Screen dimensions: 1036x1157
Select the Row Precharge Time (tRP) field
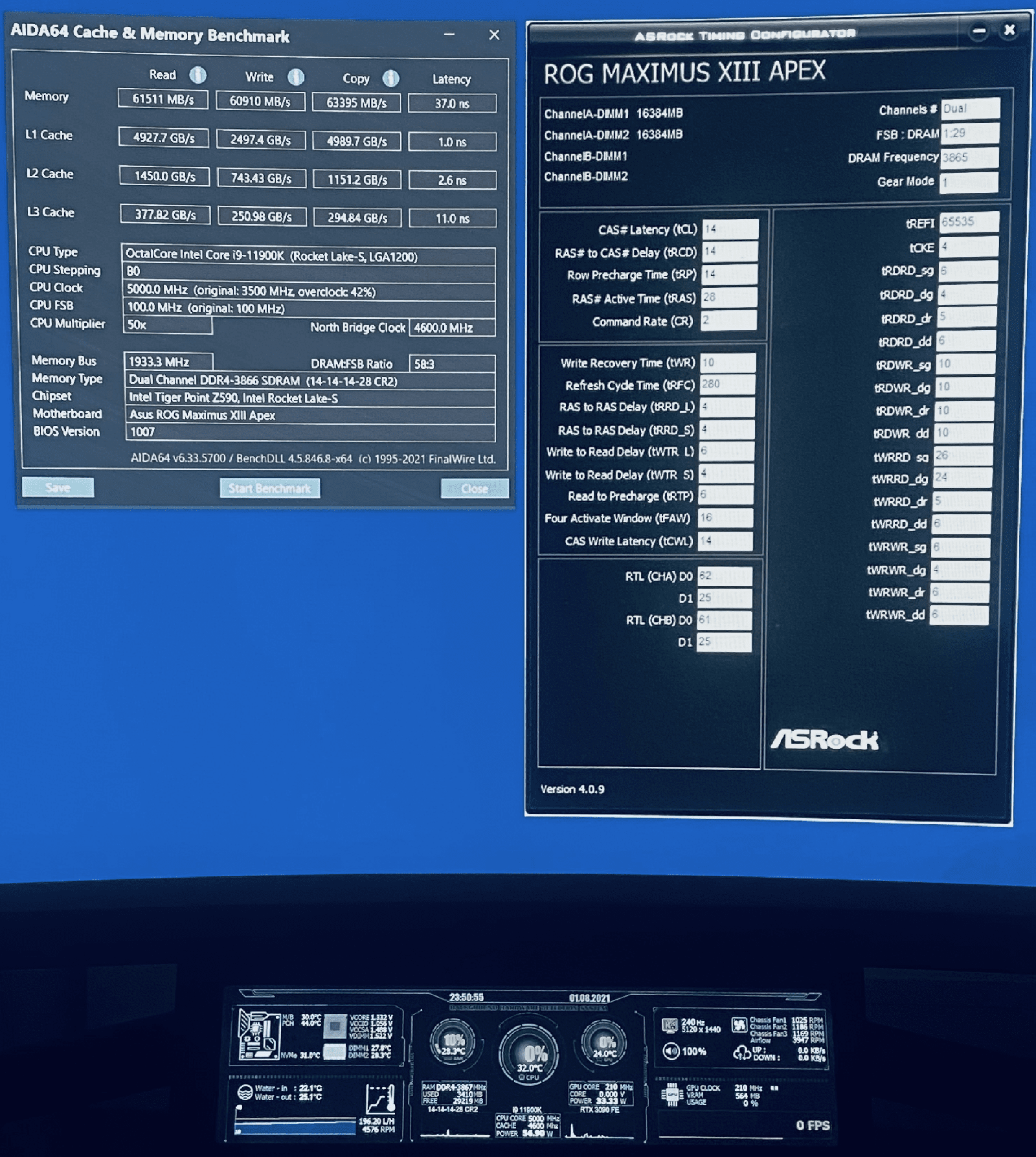tap(730, 275)
